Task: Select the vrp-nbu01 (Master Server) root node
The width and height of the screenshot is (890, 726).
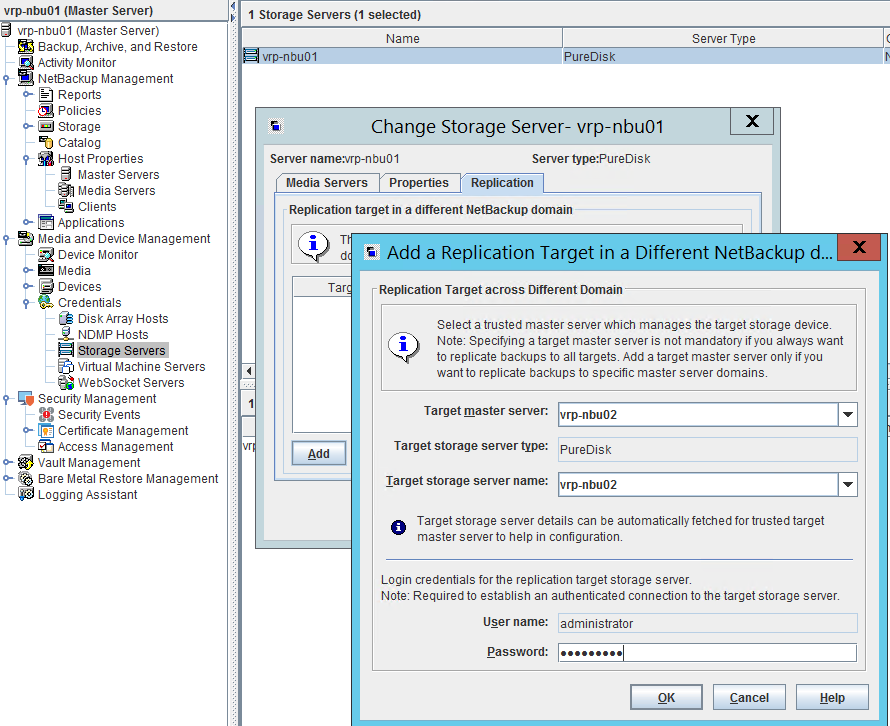Action: click(88, 31)
